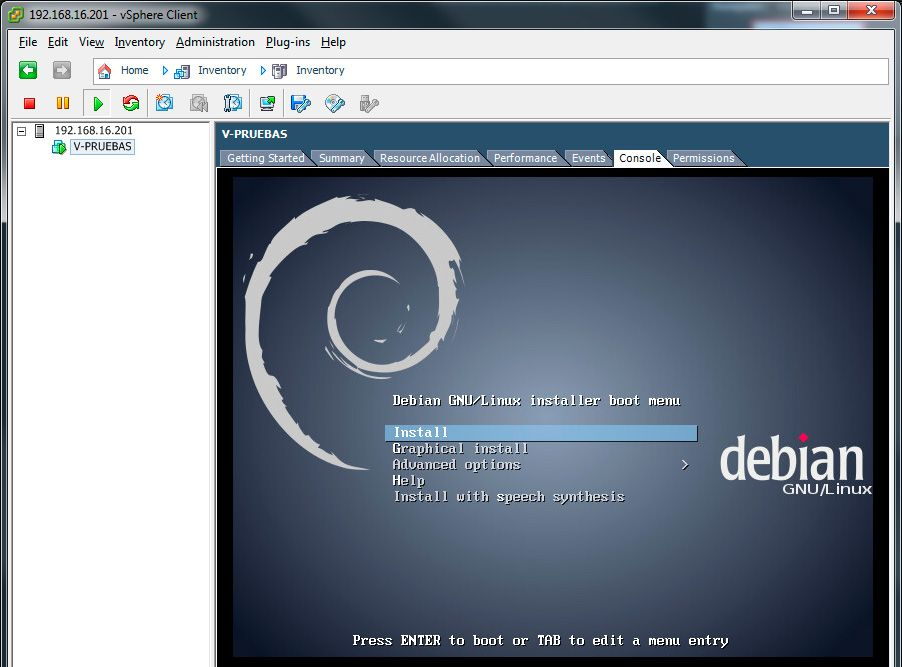Click the green back navigation arrow
This screenshot has height=667, width=902.
click(x=28, y=70)
